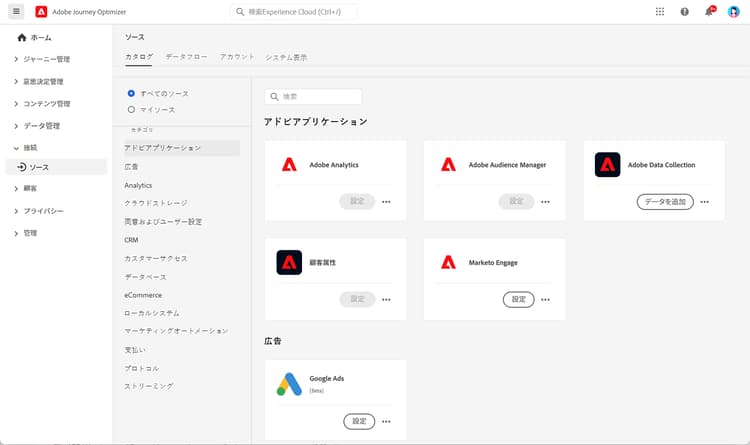Open the notifications bell

click(709, 11)
